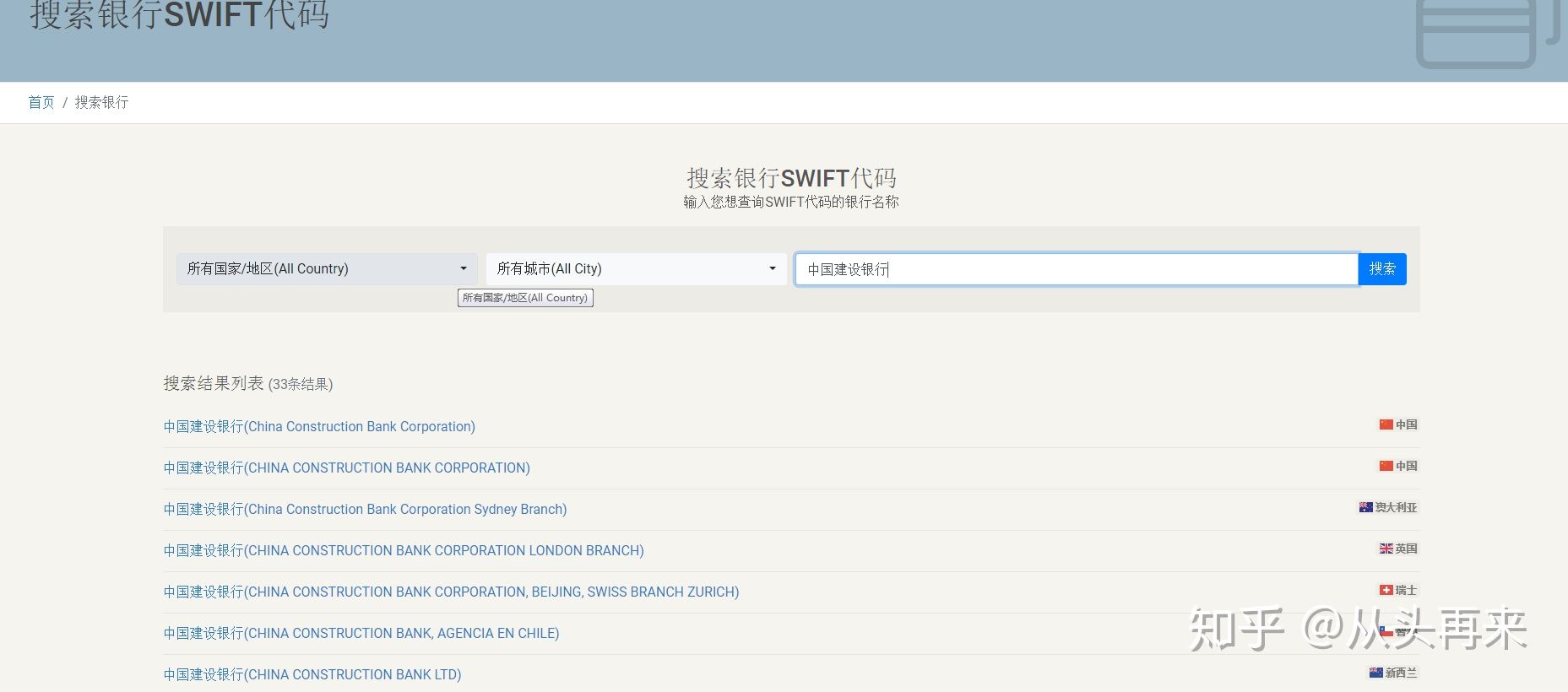The height and width of the screenshot is (692, 1568).
Task: Go to 首页 breadcrumb link
Action: (x=41, y=102)
